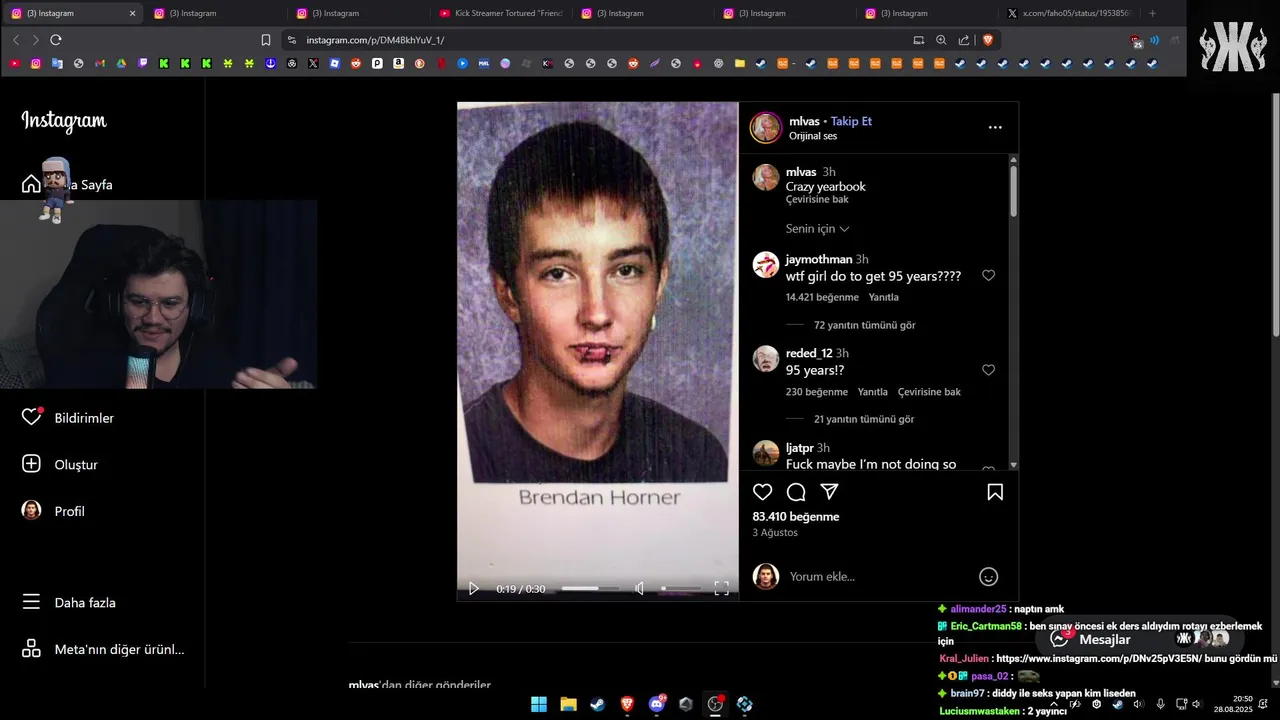Go back using the browser back arrow
The image size is (1280, 720).
(16, 40)
